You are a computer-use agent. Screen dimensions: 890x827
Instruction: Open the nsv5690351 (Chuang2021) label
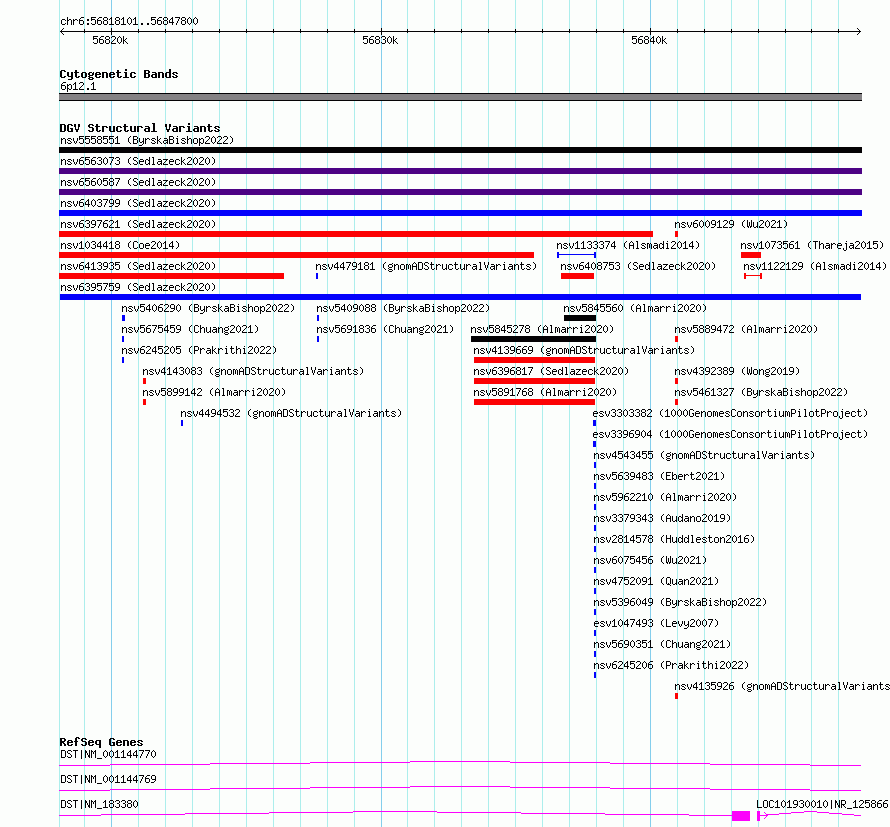[662, 644]
